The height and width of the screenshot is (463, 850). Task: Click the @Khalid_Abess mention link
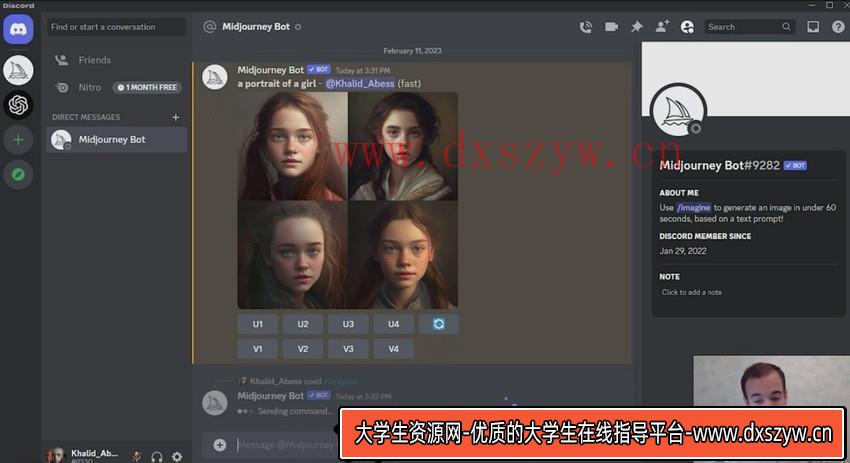pyautogui.click(x=360, y=83)
